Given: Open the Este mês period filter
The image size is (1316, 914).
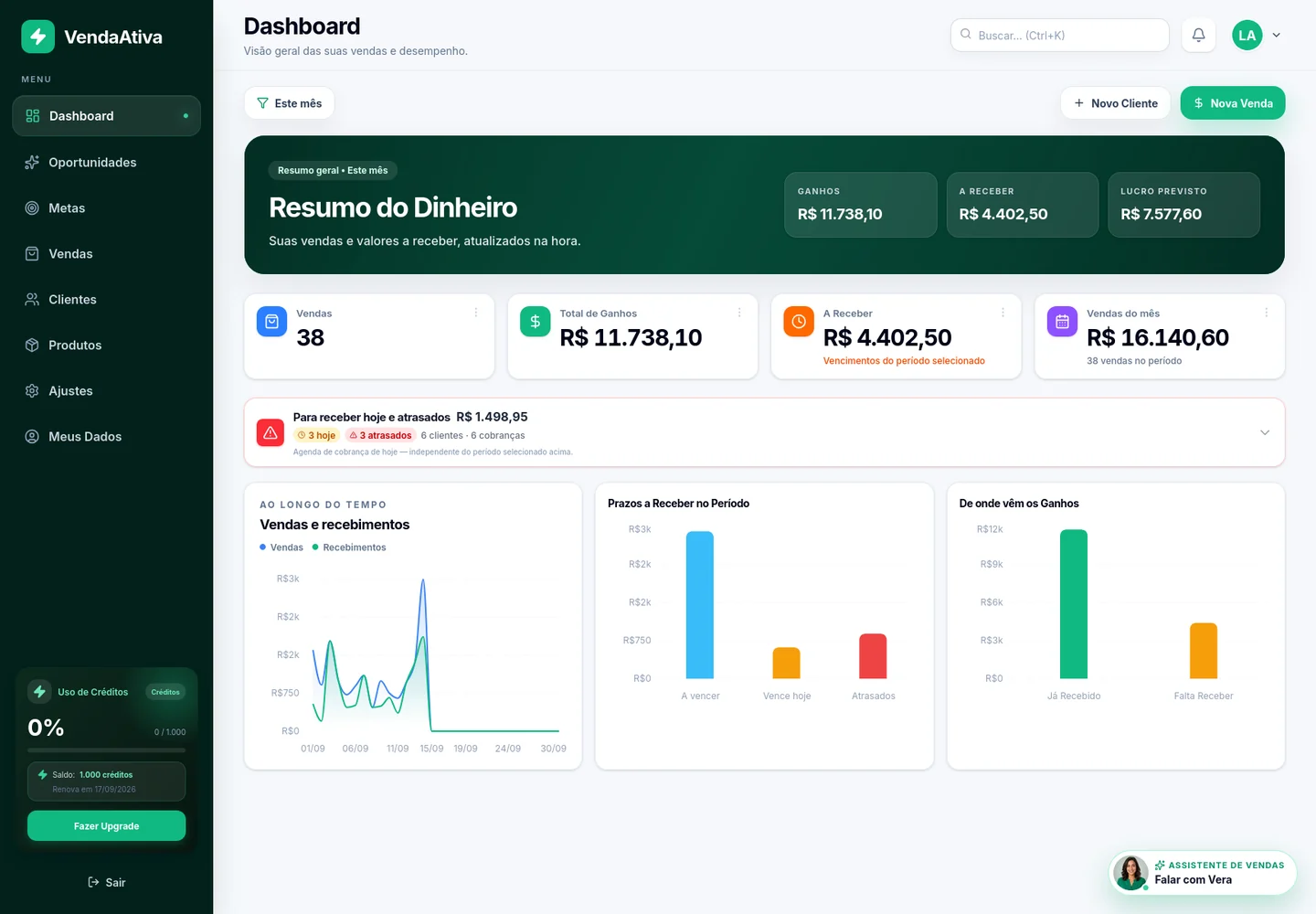Looking at the screenshot, I should click(x=289, y=103).
